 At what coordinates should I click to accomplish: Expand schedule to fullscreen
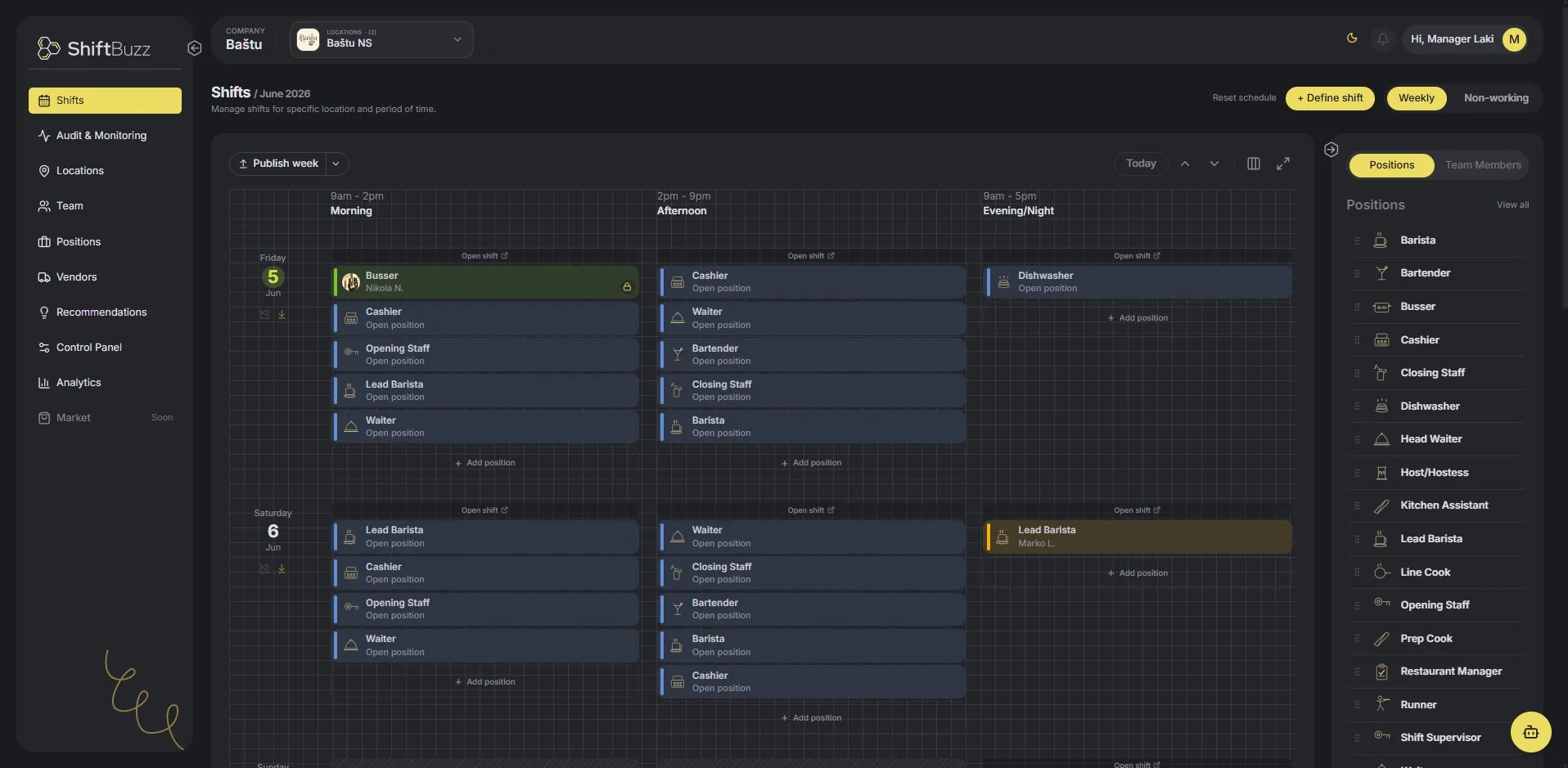click(x=1283, y=164)
